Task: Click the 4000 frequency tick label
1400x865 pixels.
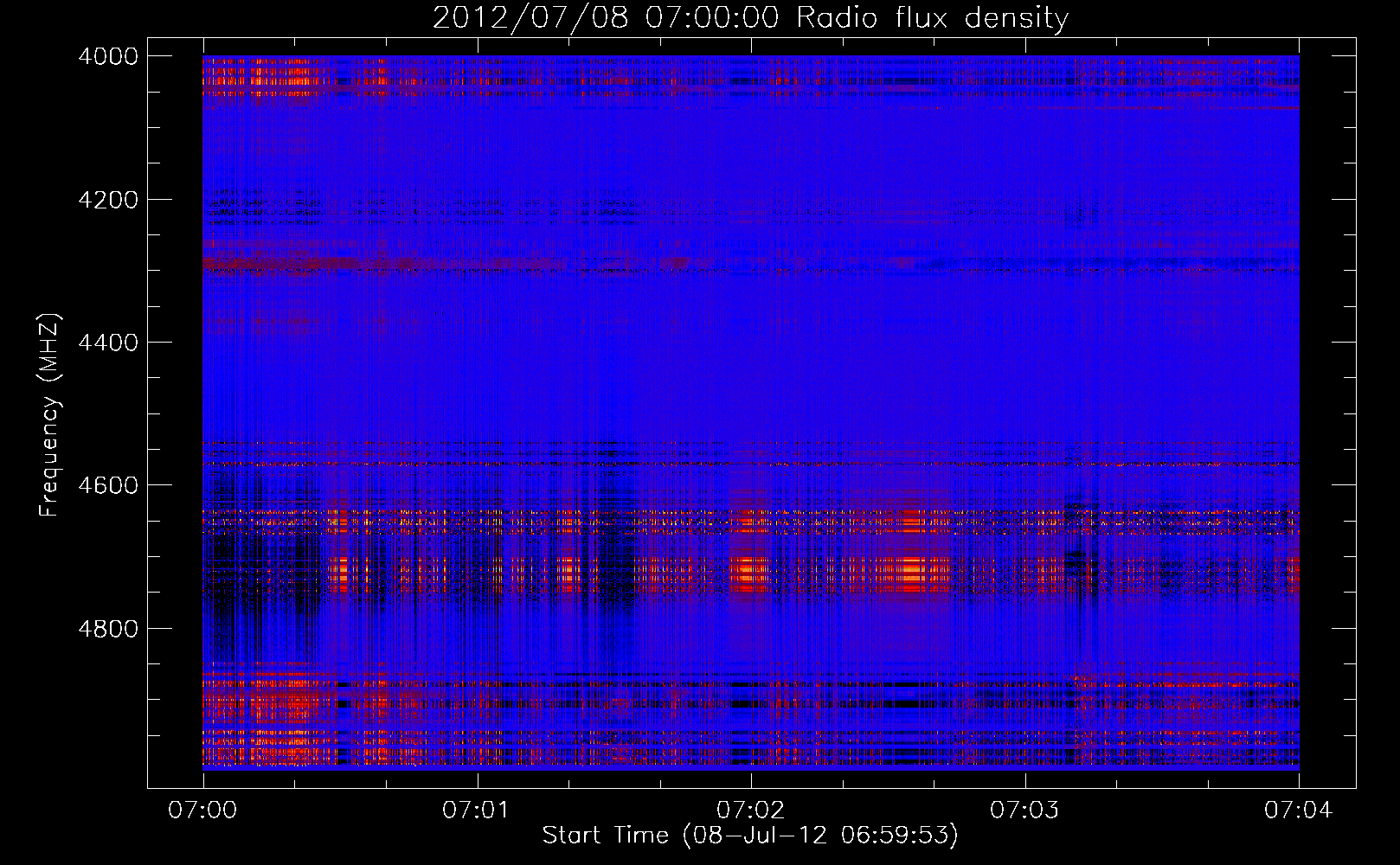Action: (108, 56)
